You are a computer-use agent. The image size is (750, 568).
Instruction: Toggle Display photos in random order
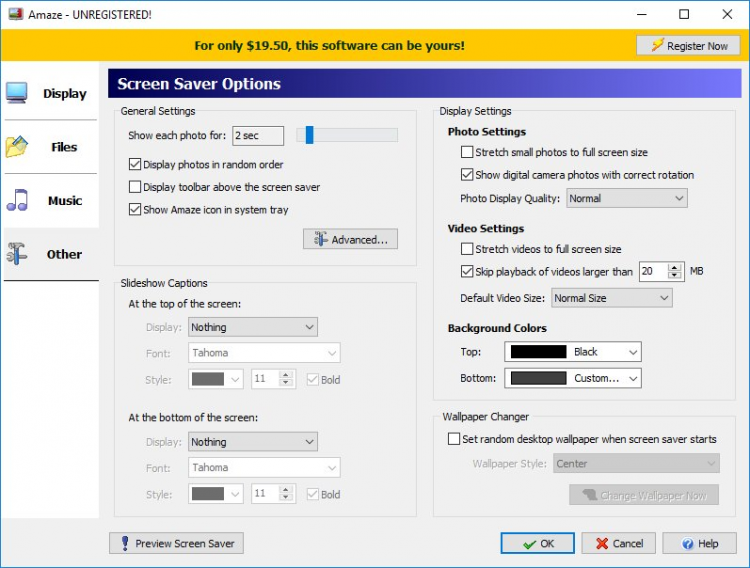pyautogui.click(x=134, y=164)
